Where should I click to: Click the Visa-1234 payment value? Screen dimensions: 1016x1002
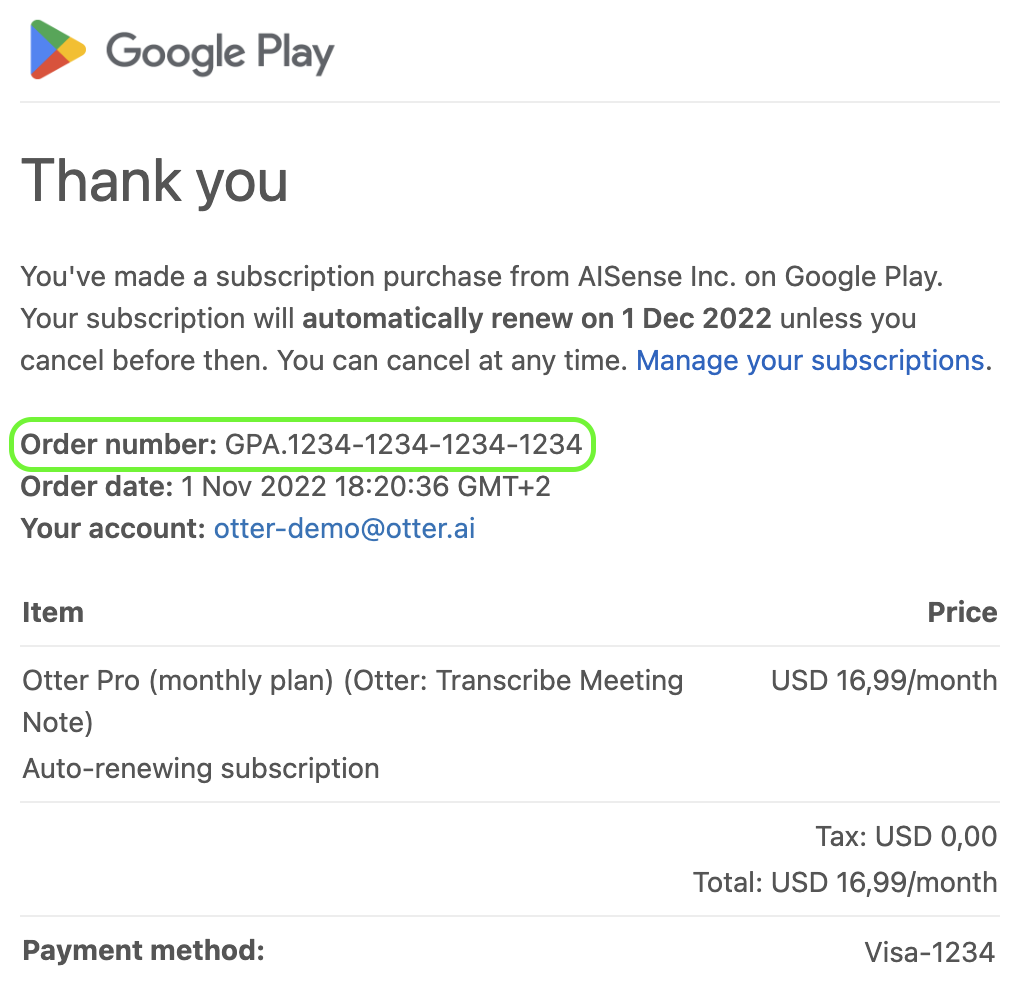click(930, 953)
